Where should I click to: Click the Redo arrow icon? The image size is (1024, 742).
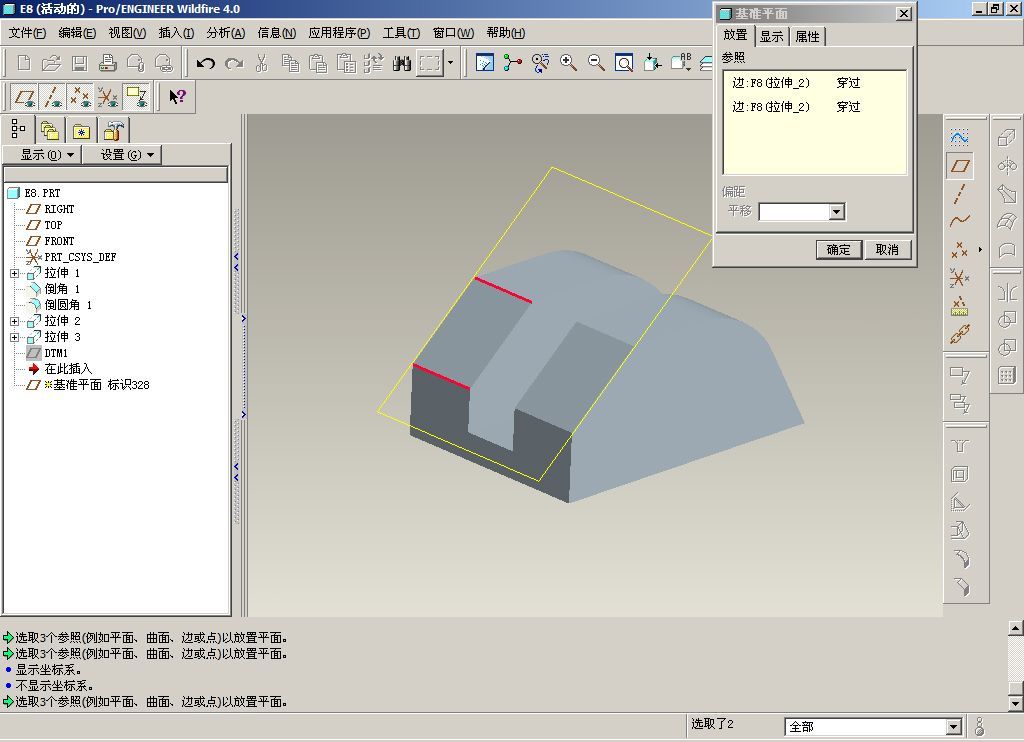[x=234, y=63]
